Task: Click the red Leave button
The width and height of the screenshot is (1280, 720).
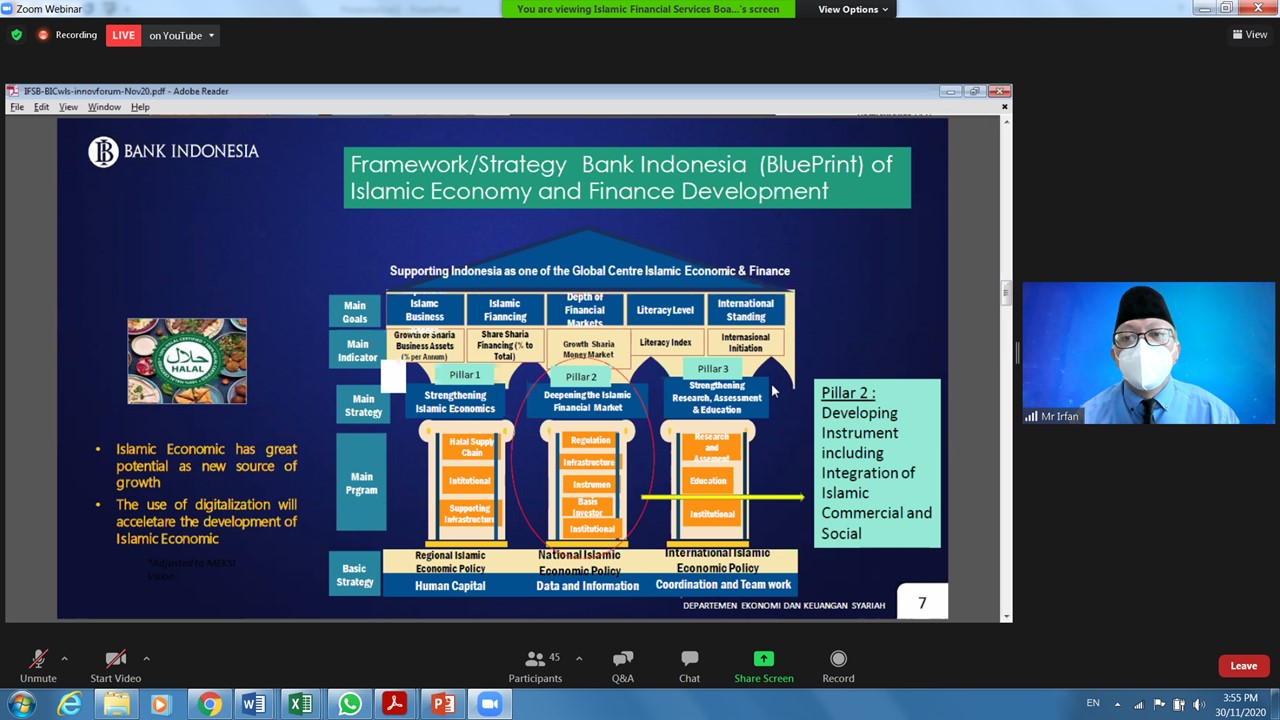Action: (1243, 666)
